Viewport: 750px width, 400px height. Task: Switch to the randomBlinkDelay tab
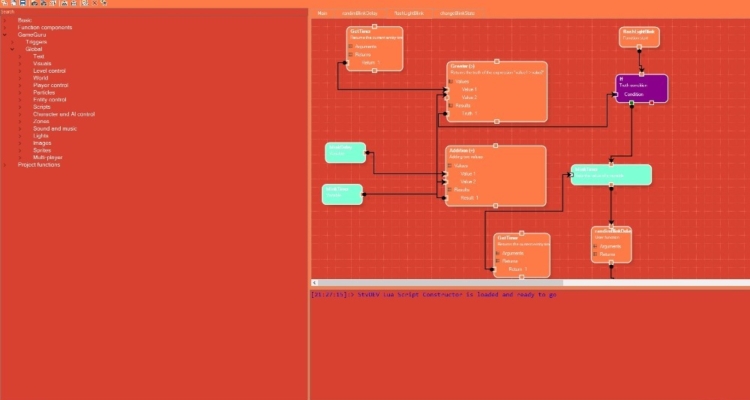(x=359, y=13)
